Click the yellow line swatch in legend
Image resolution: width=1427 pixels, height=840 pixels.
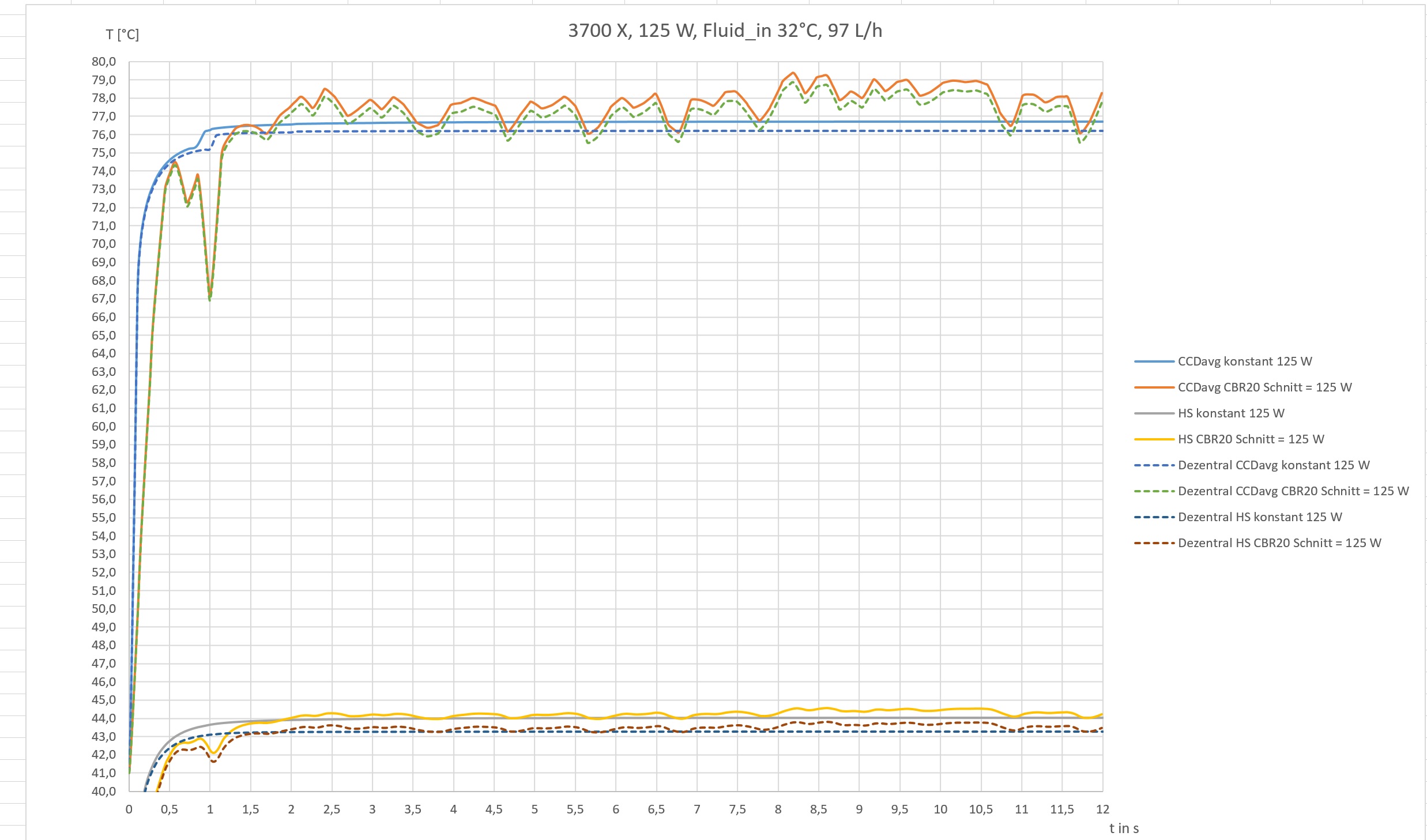tap(1154, 439)
